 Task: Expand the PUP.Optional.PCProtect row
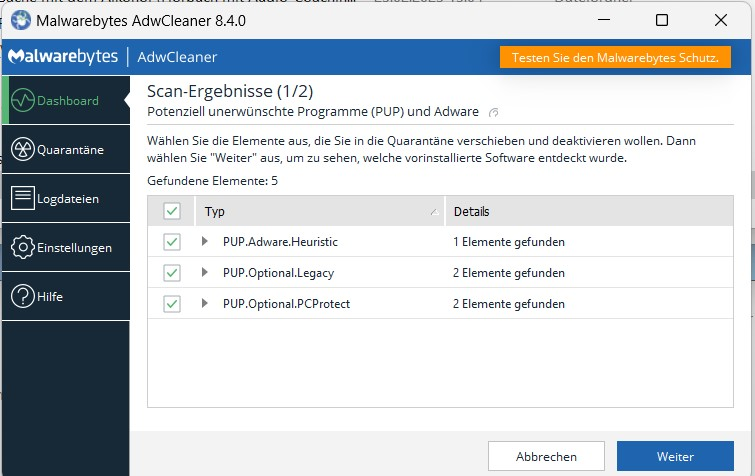coord(204,304)
